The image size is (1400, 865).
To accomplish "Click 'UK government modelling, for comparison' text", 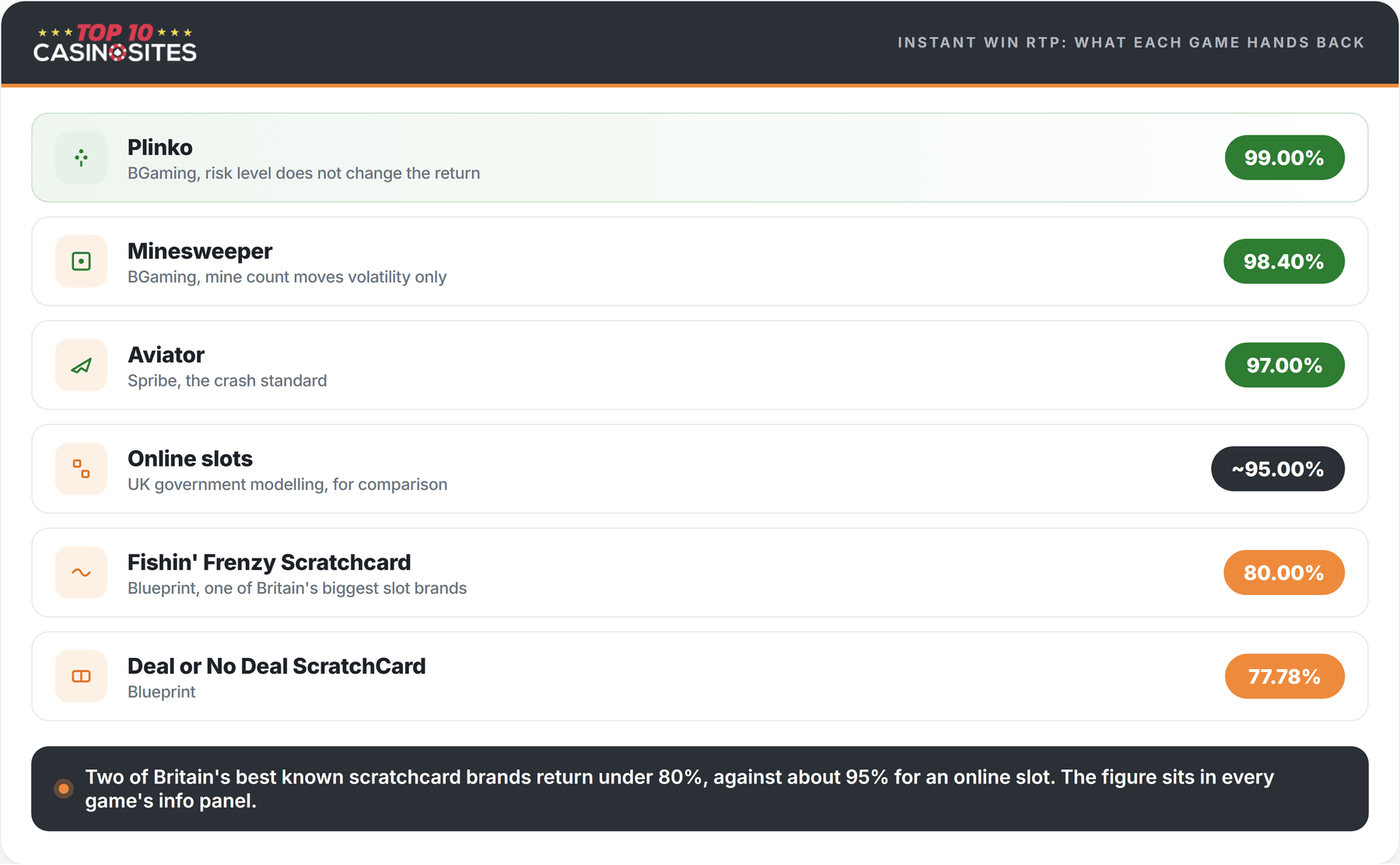I will pos(287,485).
